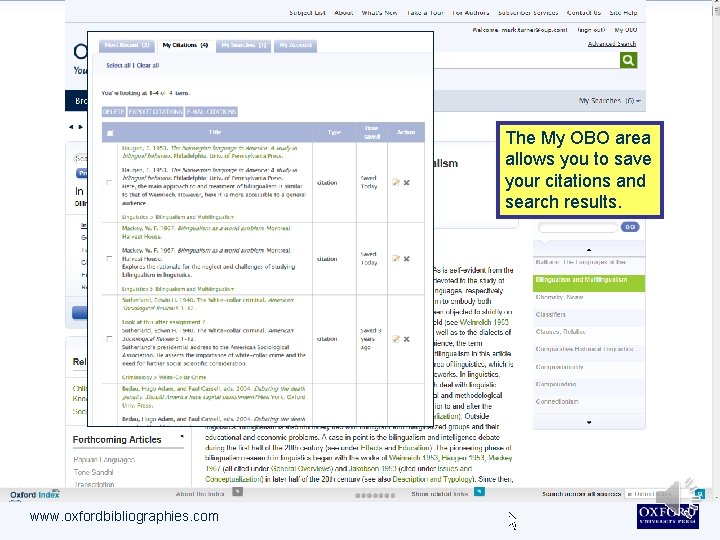Click the About the Index arrow icon
This screenshot has height=540, width=720.
(237, 492)
